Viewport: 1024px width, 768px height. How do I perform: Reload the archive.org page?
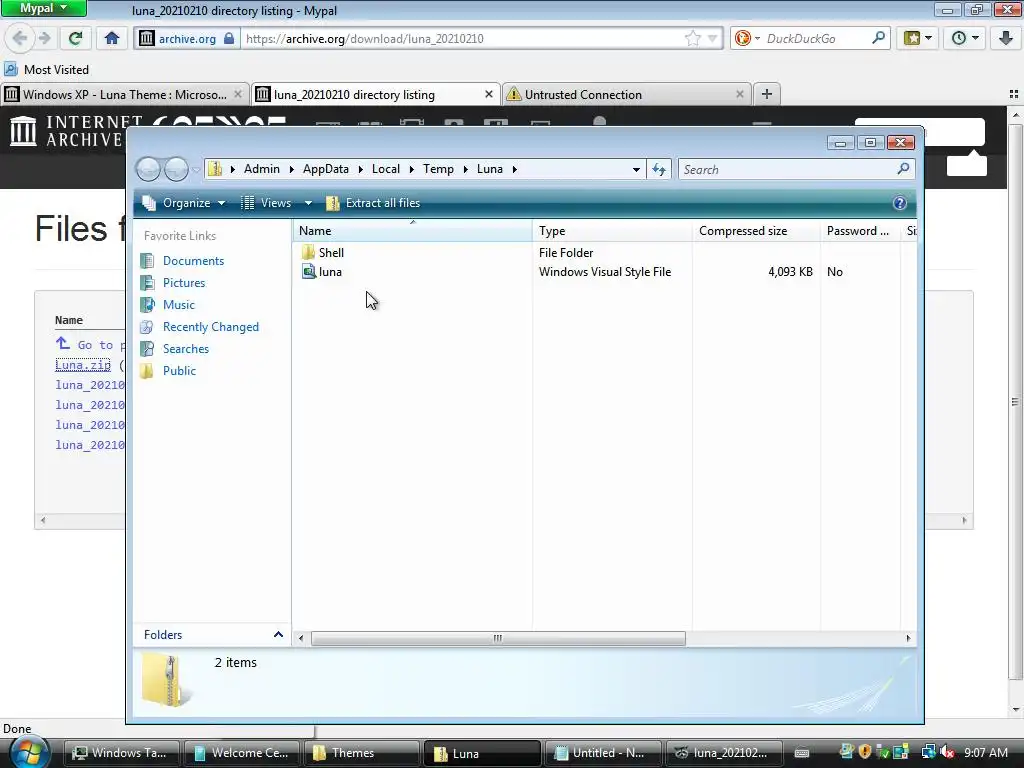[76, 39]
